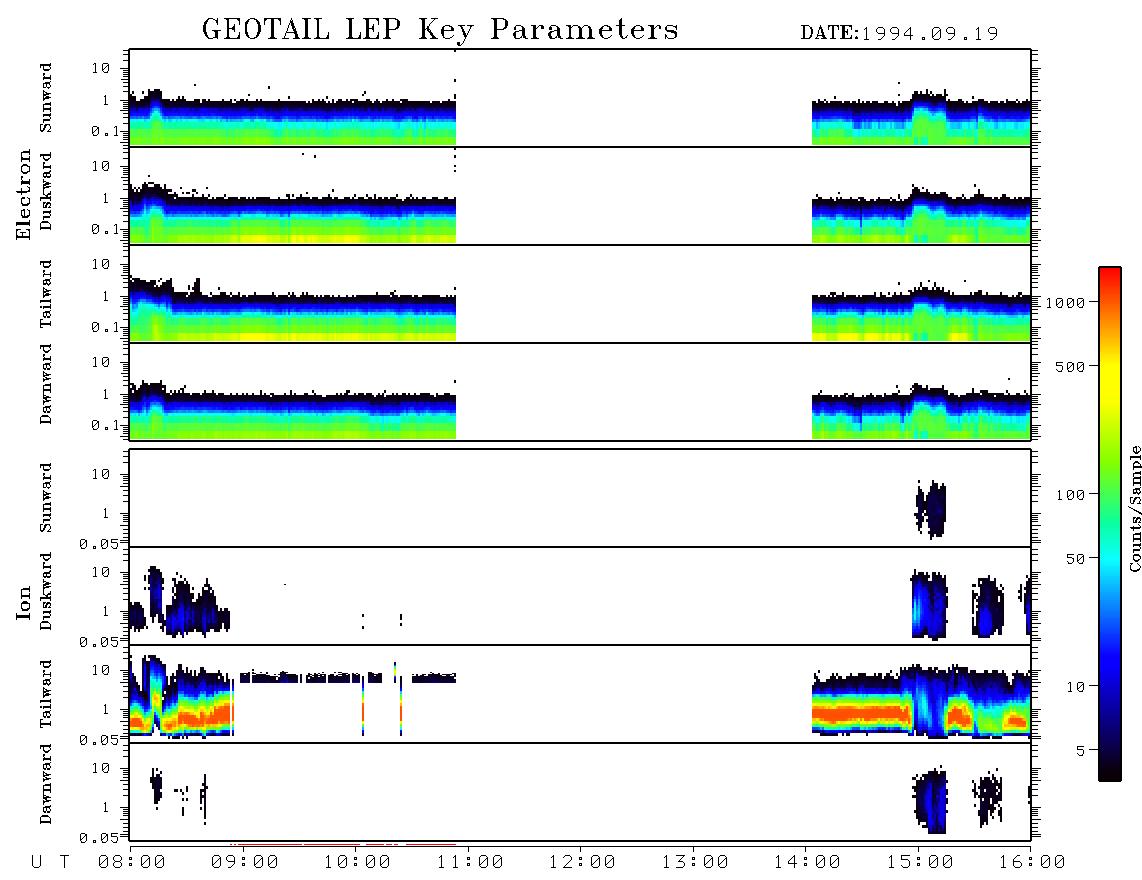Click the Electron "Tailward" panel label
The width and height of the screenshot is (1142, 880).
tap(46, 294)
